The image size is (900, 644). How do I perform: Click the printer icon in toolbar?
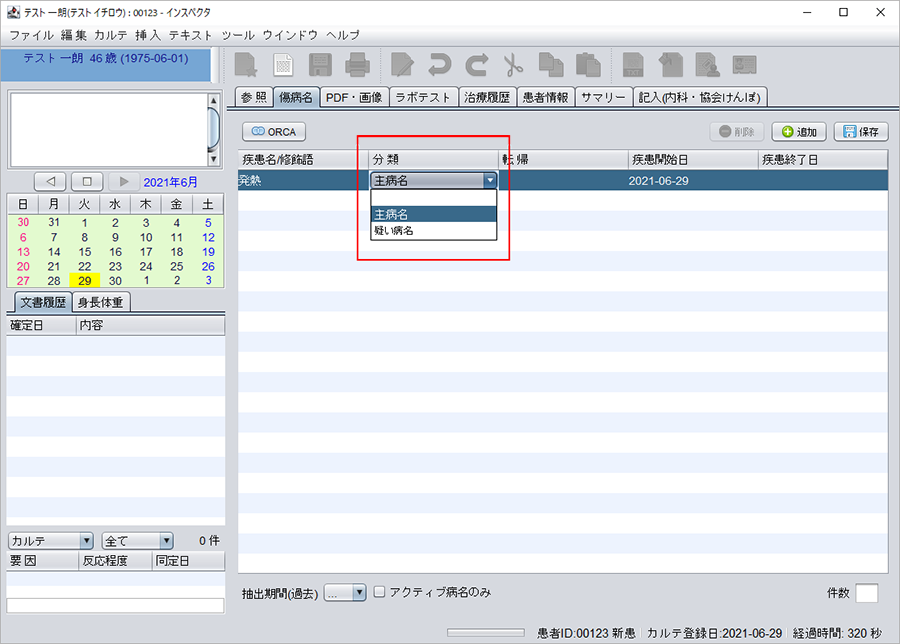pyautogui.click(x=357, y=66)
